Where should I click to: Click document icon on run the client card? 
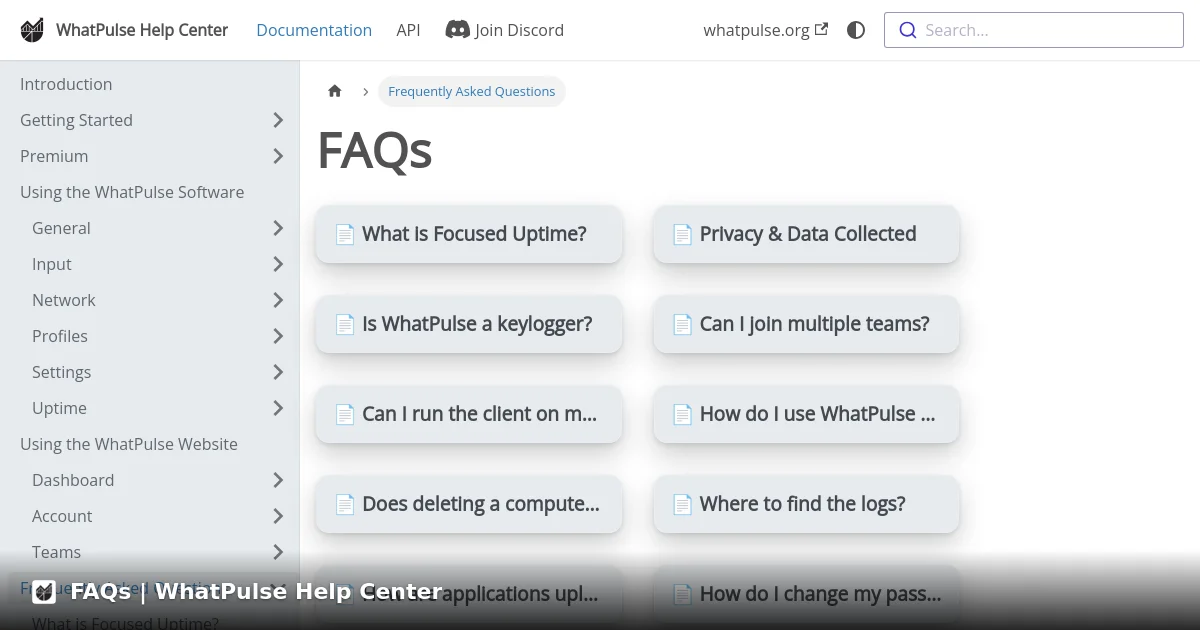click(345, 414)
